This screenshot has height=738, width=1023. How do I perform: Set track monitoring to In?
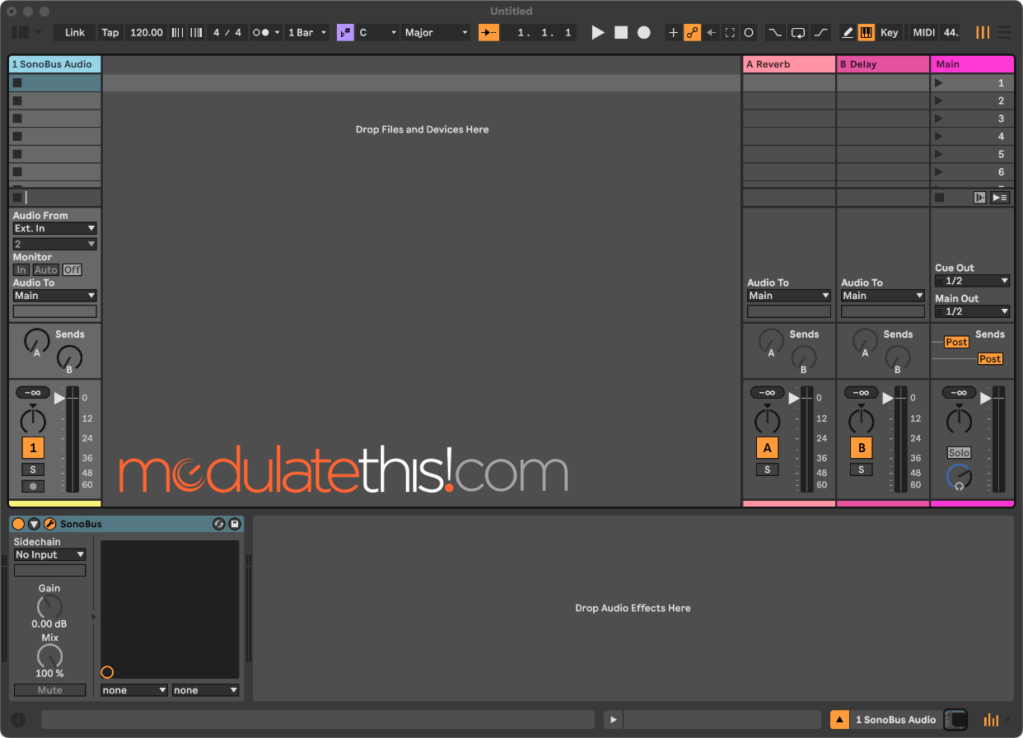pos(20,269)
